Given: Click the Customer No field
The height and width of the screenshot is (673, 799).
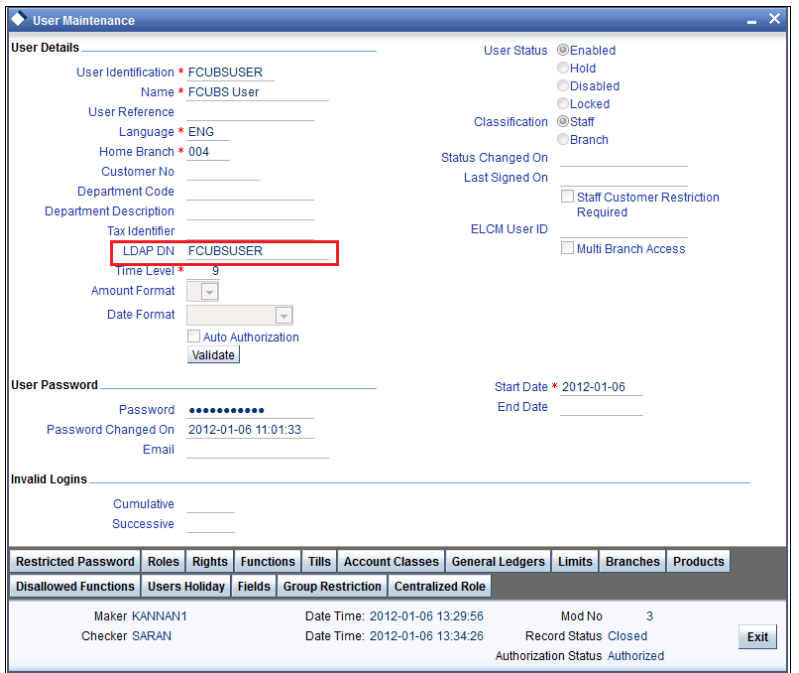Looking at the screenshot, I should pyautogui.click(x=223, y=172).
